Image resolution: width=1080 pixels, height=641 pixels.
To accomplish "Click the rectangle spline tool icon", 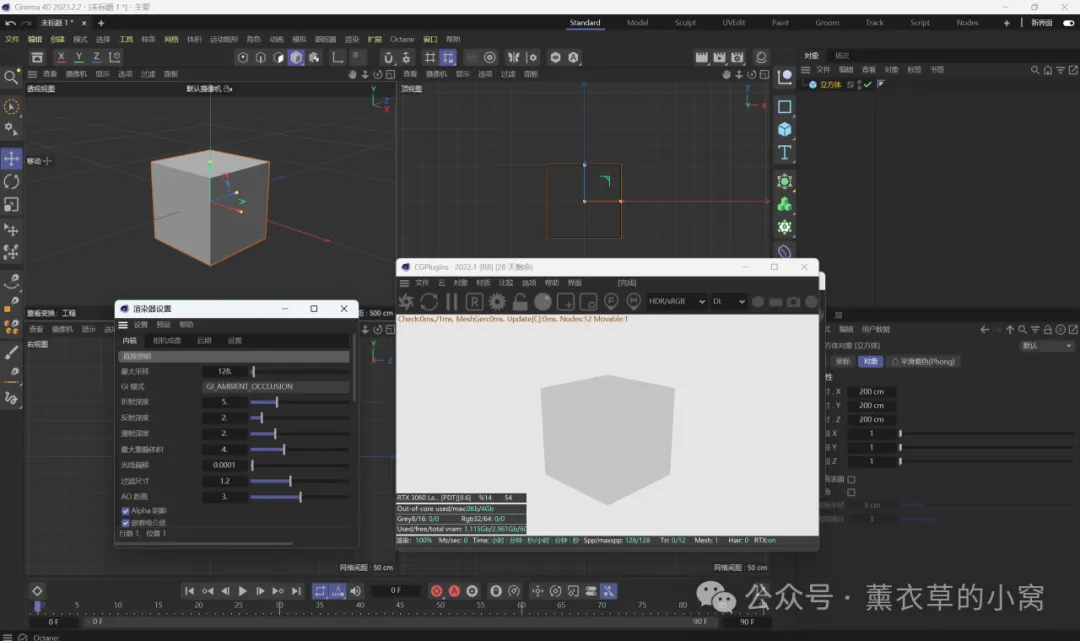I will 785,107.
